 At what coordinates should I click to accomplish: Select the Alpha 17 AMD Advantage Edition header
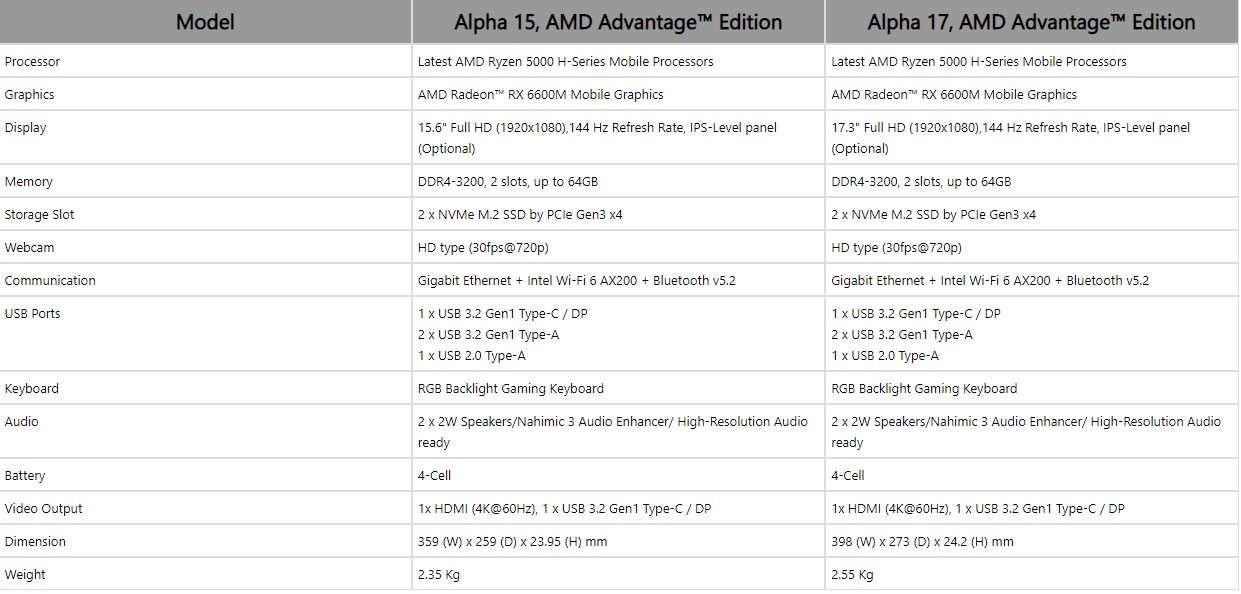point(1031,22)
